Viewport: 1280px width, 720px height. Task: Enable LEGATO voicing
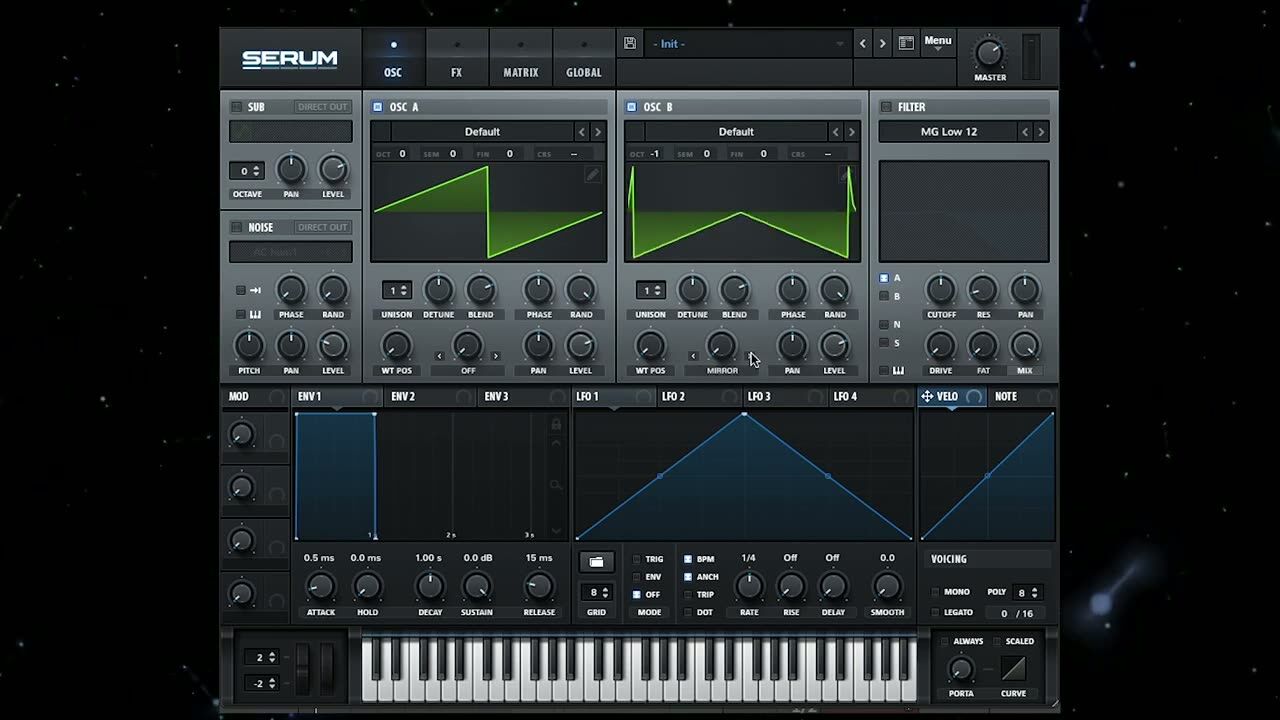coord(935,612)
